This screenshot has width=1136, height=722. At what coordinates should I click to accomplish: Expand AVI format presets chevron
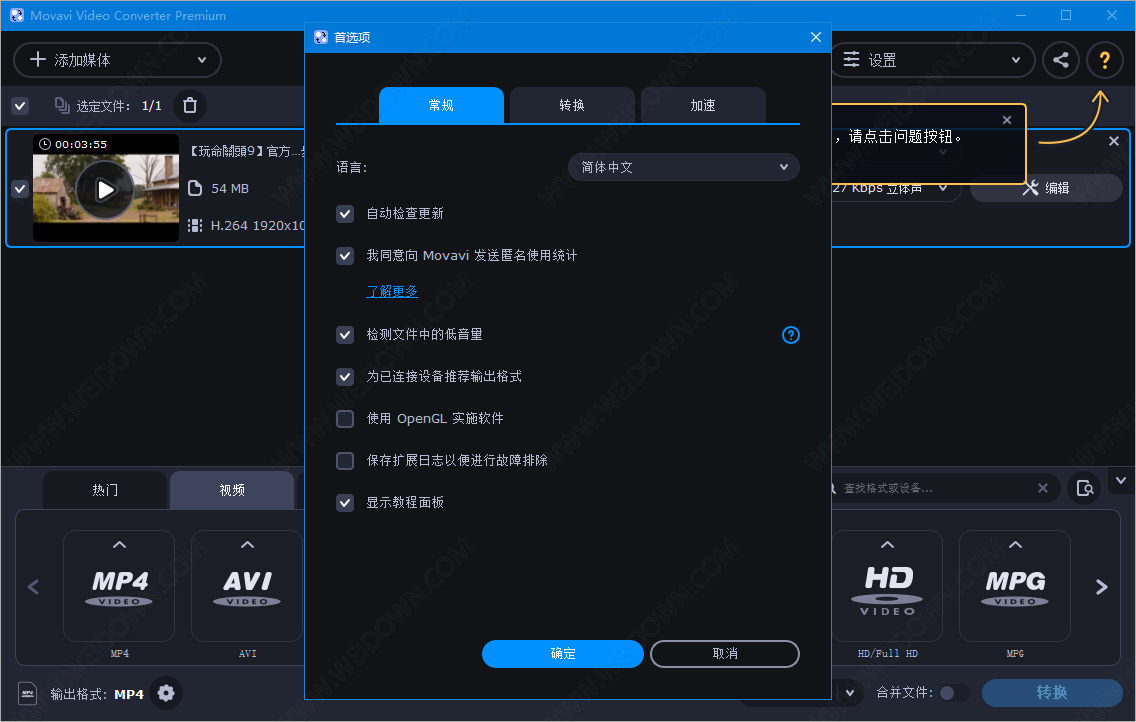(x=247, y=545)
